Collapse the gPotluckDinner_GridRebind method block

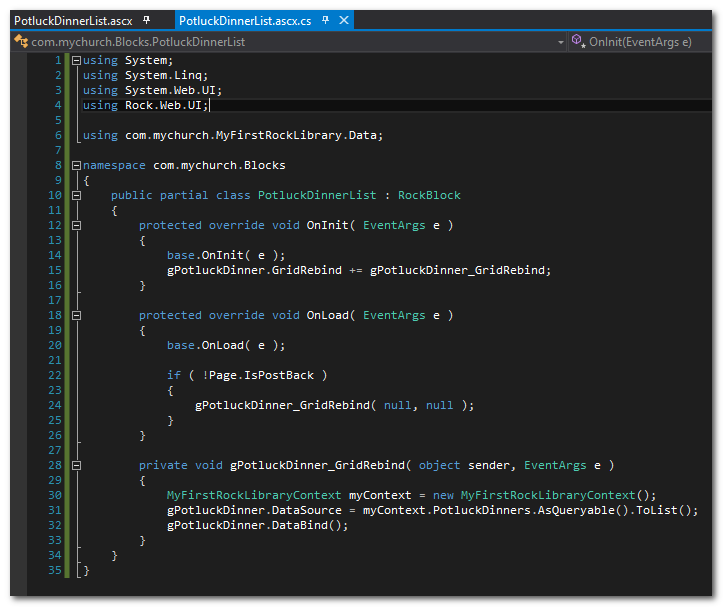pyautogui.click(x=75, y=465)
